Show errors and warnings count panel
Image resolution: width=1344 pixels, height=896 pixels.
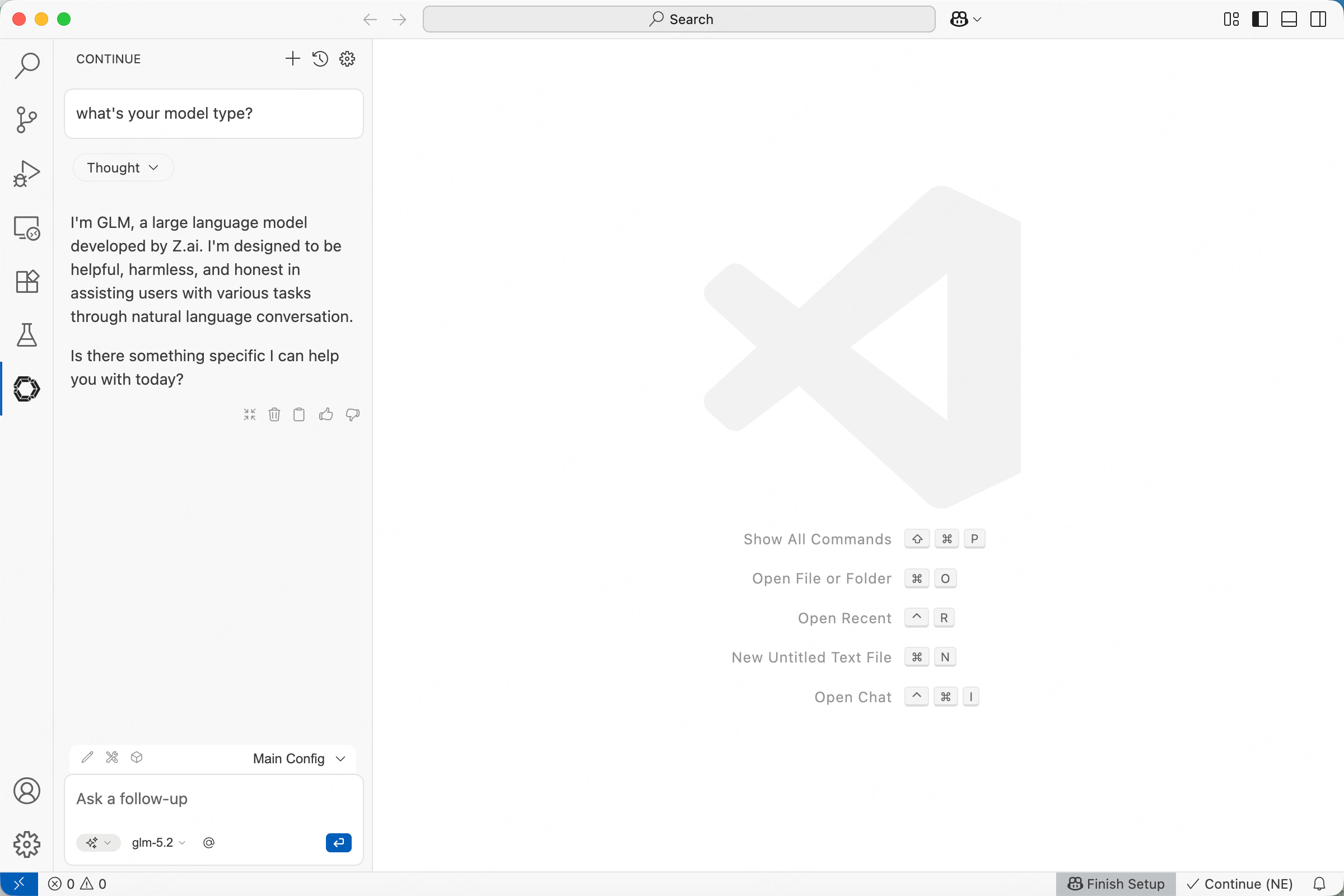point(77,884)
